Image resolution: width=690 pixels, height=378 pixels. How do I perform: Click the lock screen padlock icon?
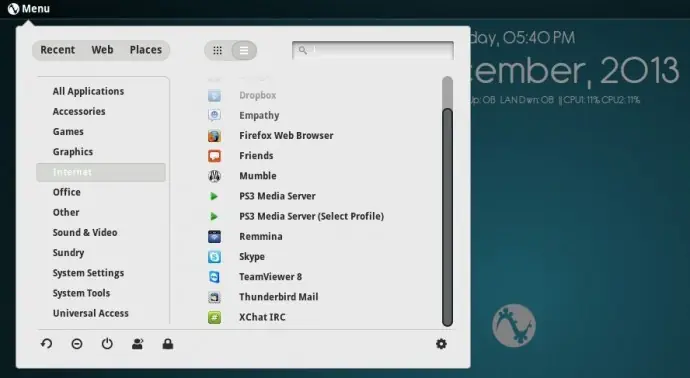coord(168,344)
